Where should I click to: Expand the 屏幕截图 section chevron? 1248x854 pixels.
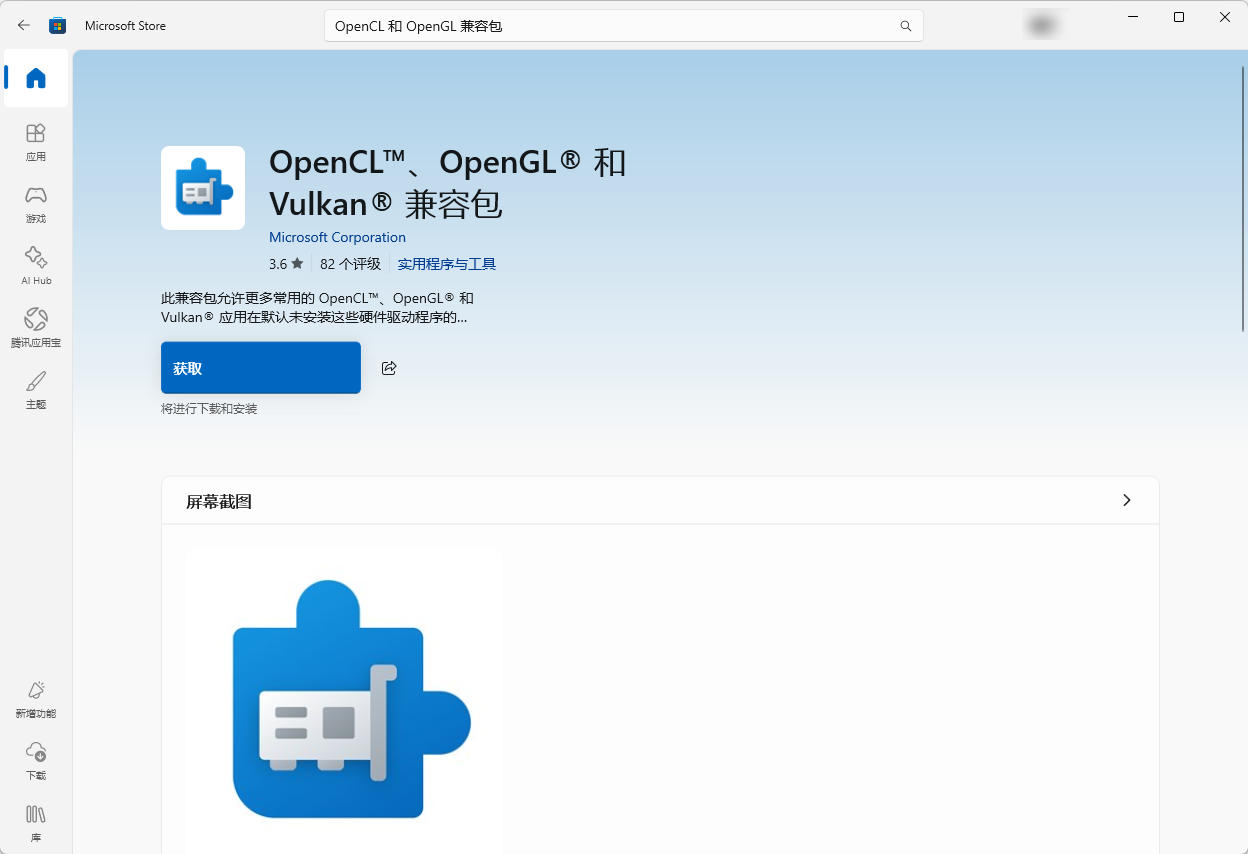click(x=1126, y=500)
